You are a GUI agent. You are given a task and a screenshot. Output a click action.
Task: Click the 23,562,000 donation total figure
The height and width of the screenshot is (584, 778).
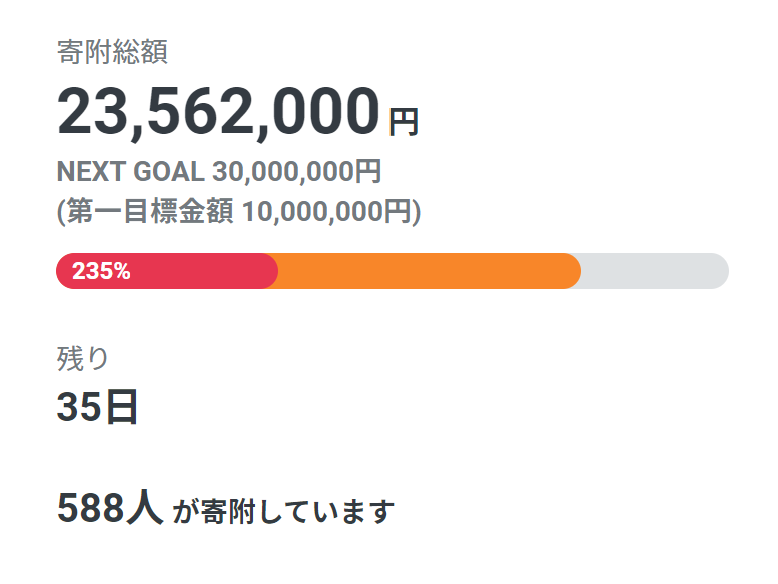(x=218, y=112)
